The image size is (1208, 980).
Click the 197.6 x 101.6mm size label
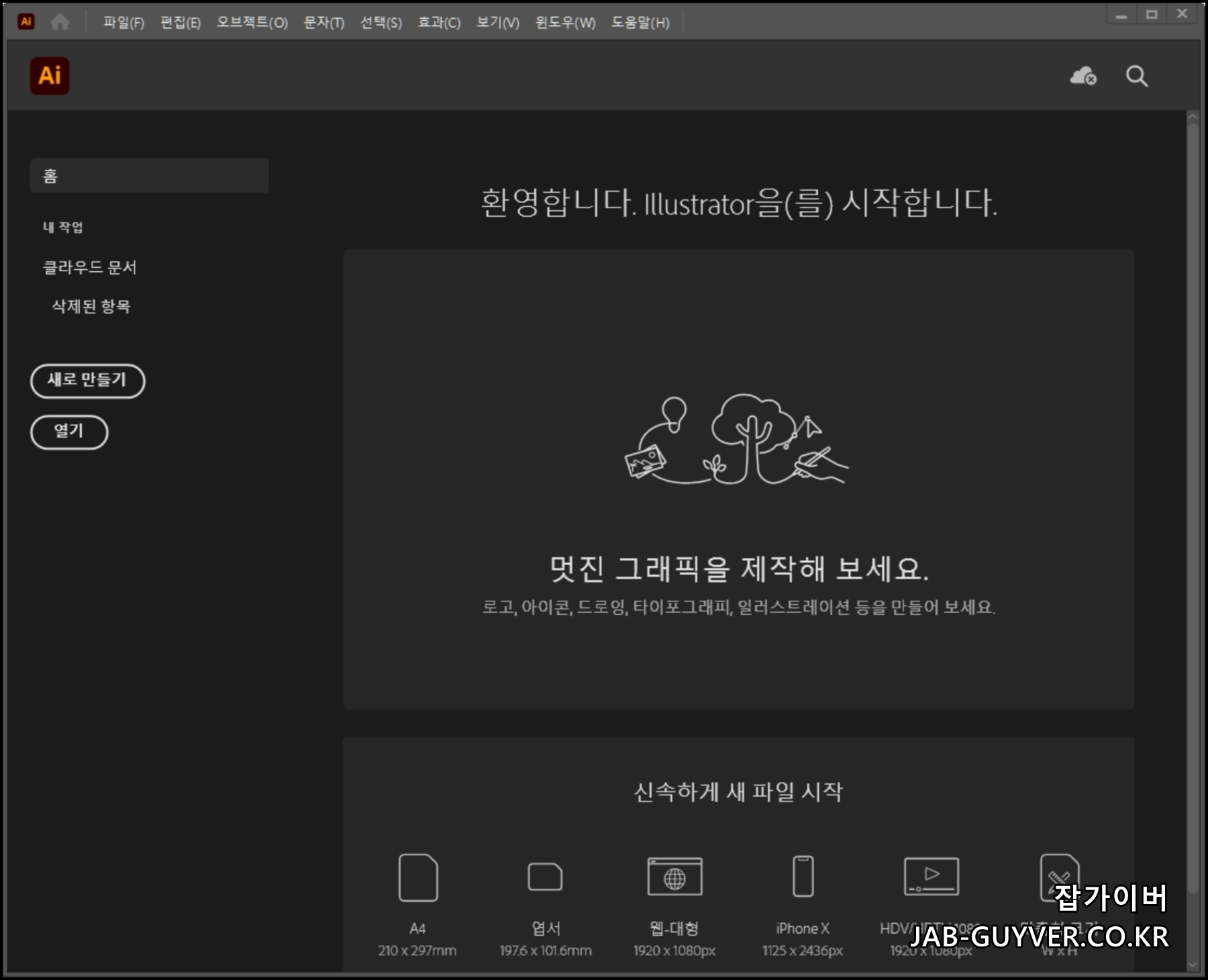[546, 950]
